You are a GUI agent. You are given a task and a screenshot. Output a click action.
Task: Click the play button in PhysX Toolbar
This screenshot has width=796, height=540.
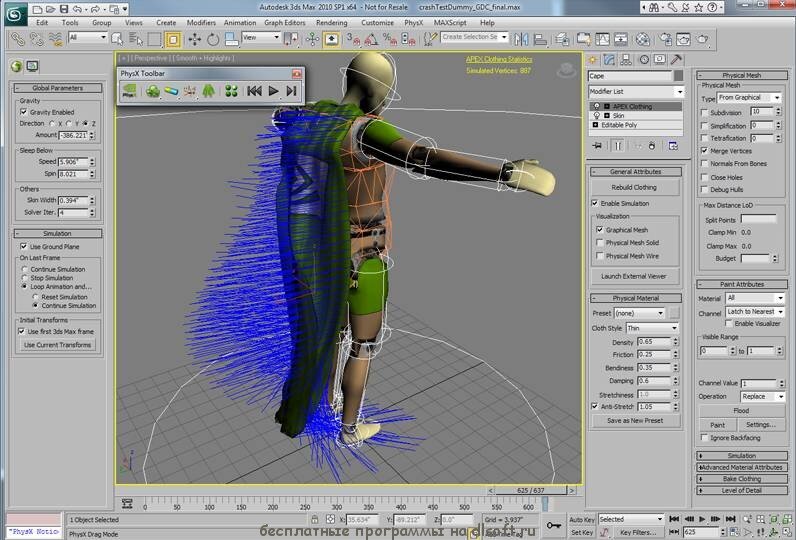tap(273, 91)
